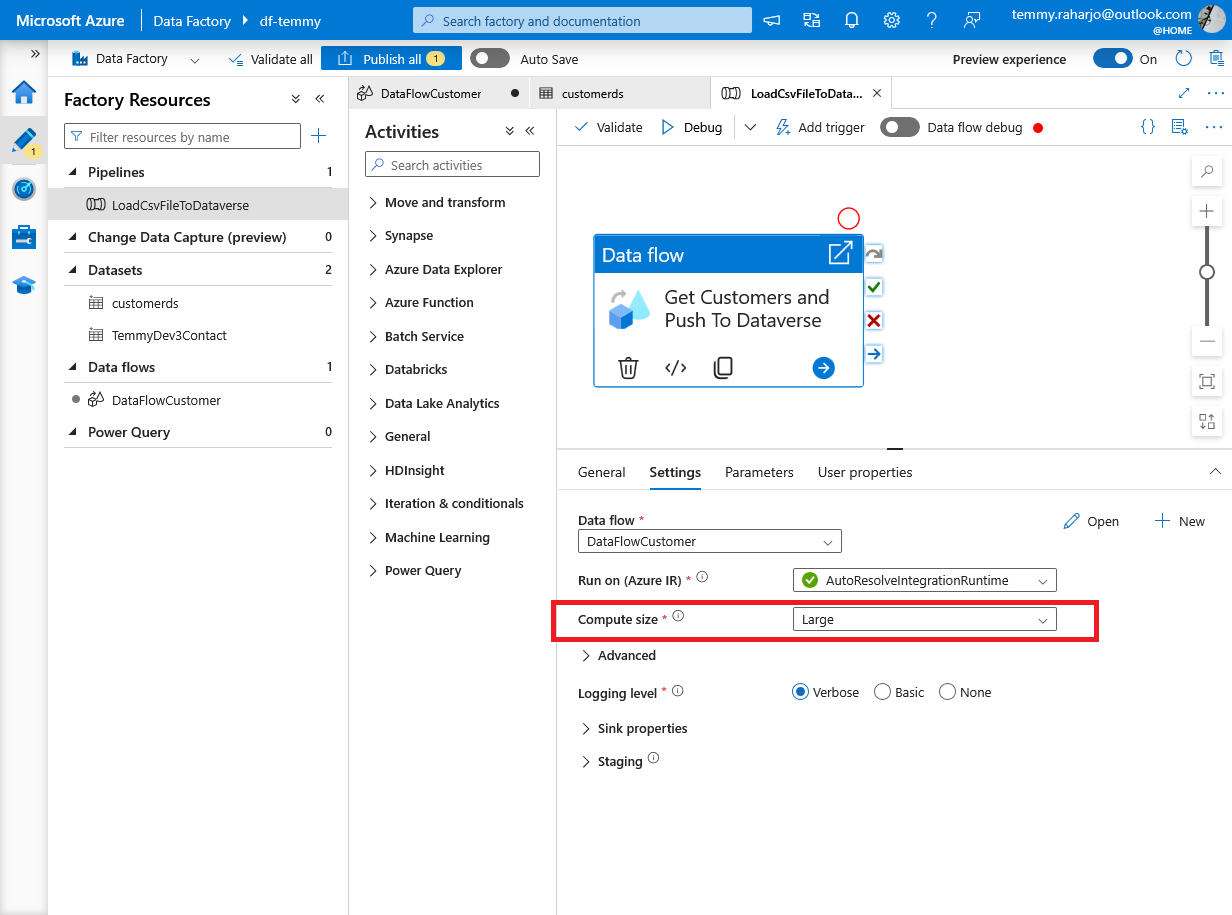The height and width of the screenshot is (915, 1232).
Task: Click the megaphone updates icon in header
Action: tap(772, 20)
